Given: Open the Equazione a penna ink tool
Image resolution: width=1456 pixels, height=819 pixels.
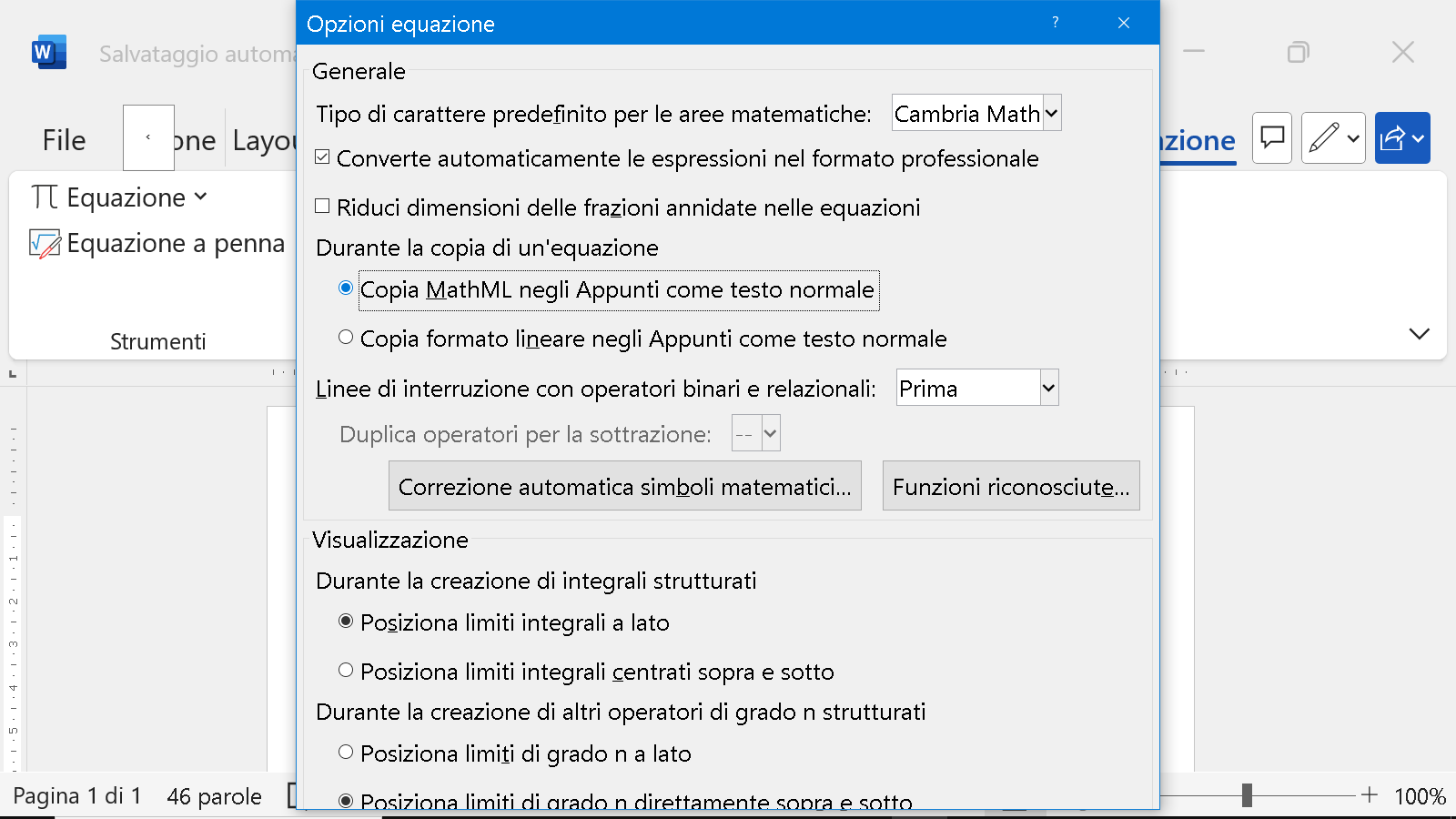Looking at the screenshot, I should tap(157, 244).
